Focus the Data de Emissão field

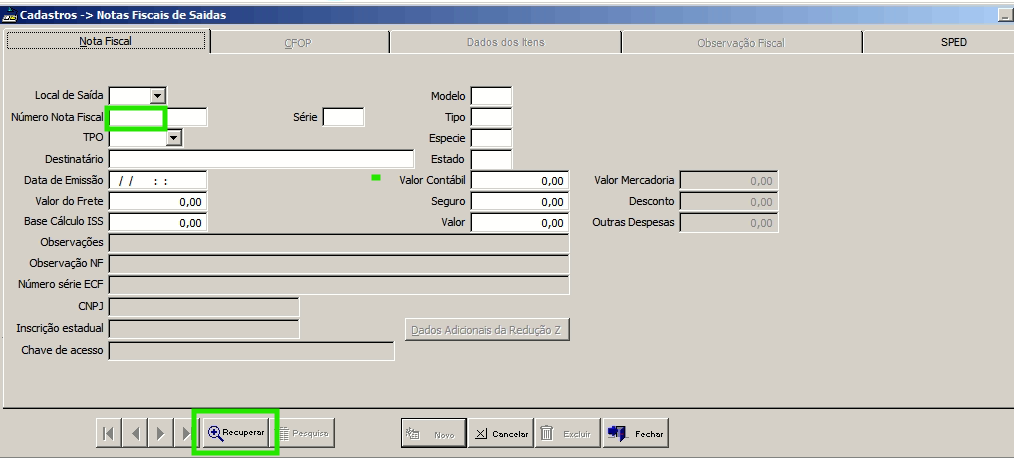158,180
